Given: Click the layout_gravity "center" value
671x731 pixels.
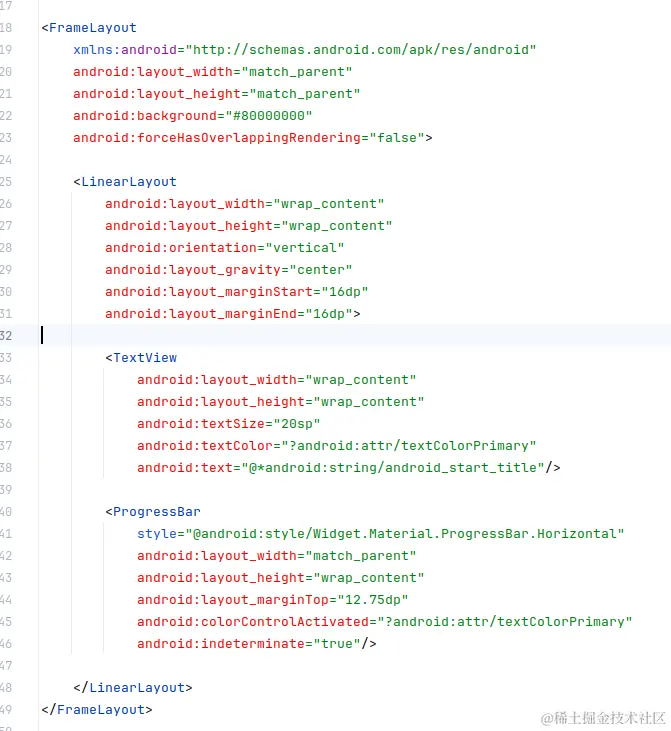Looking at the screenshot, I should [x=321, y=270].
